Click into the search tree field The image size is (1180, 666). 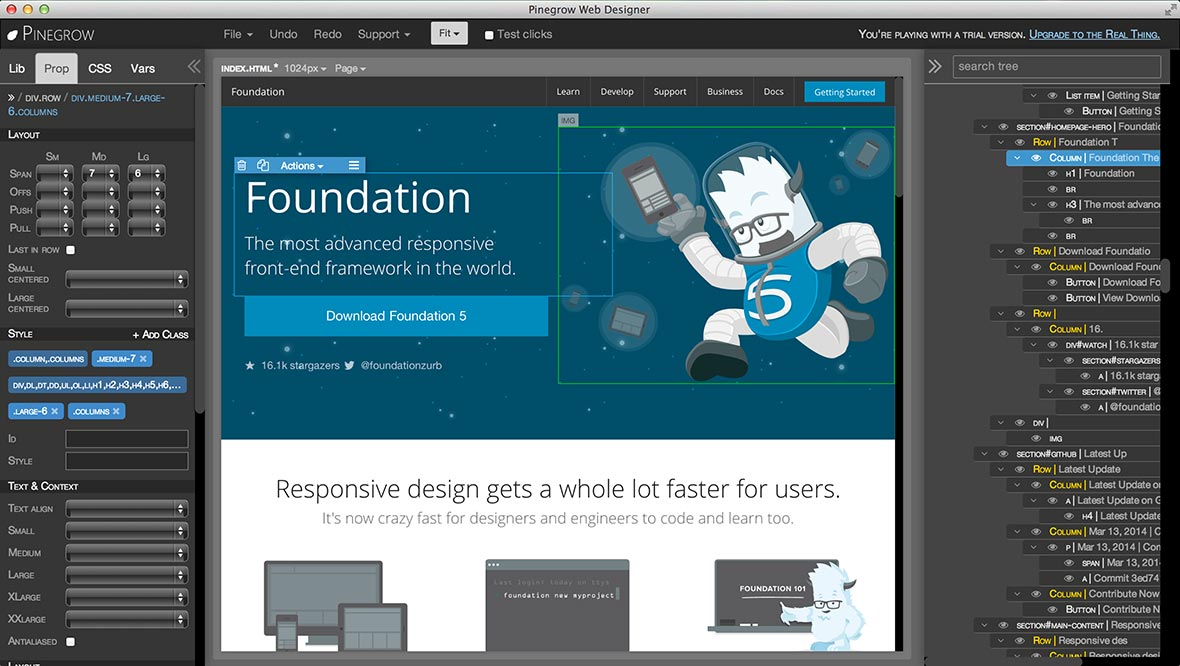tap(1057, 66)
